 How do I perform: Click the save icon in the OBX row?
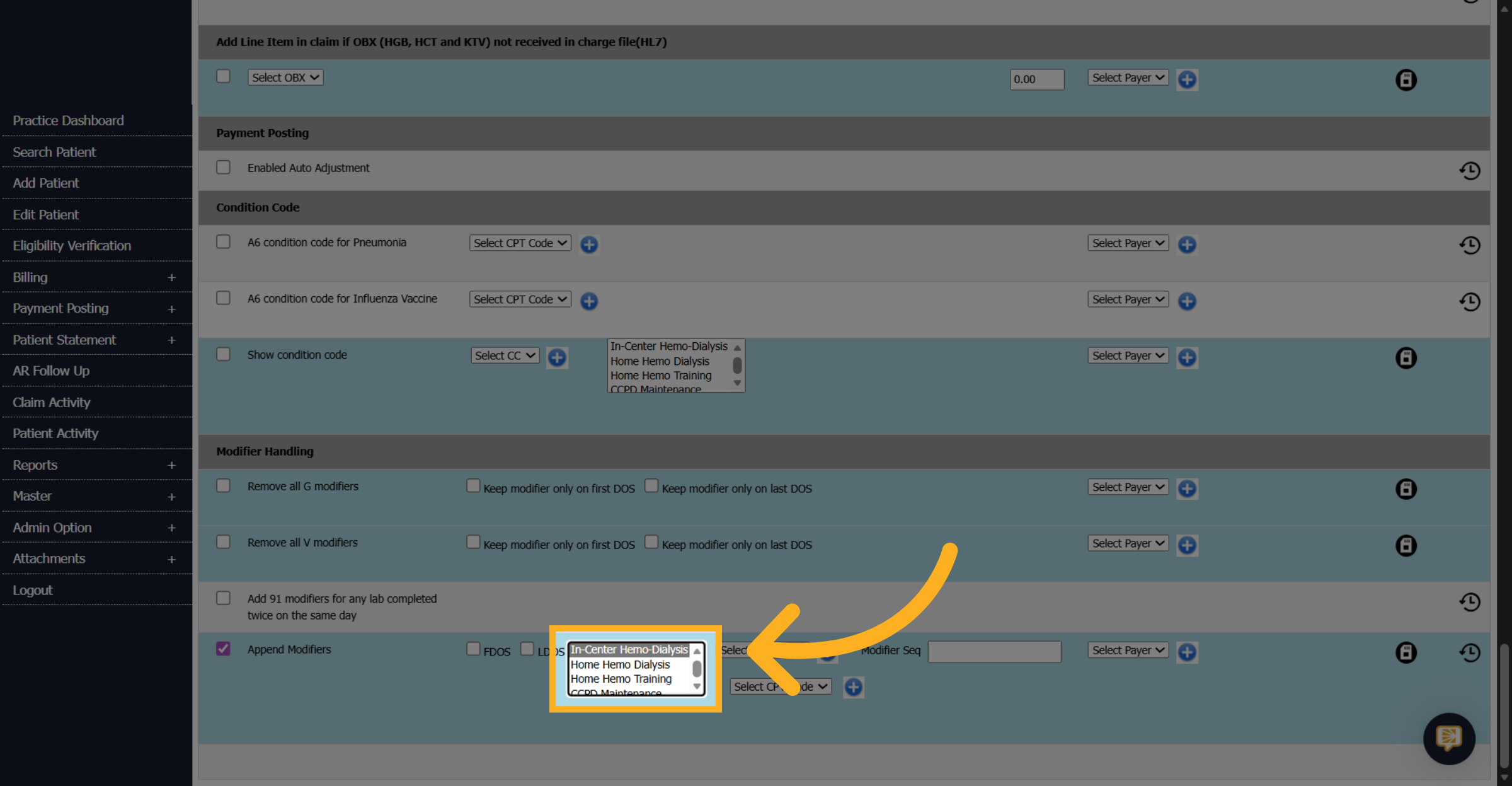(1406, 80)
